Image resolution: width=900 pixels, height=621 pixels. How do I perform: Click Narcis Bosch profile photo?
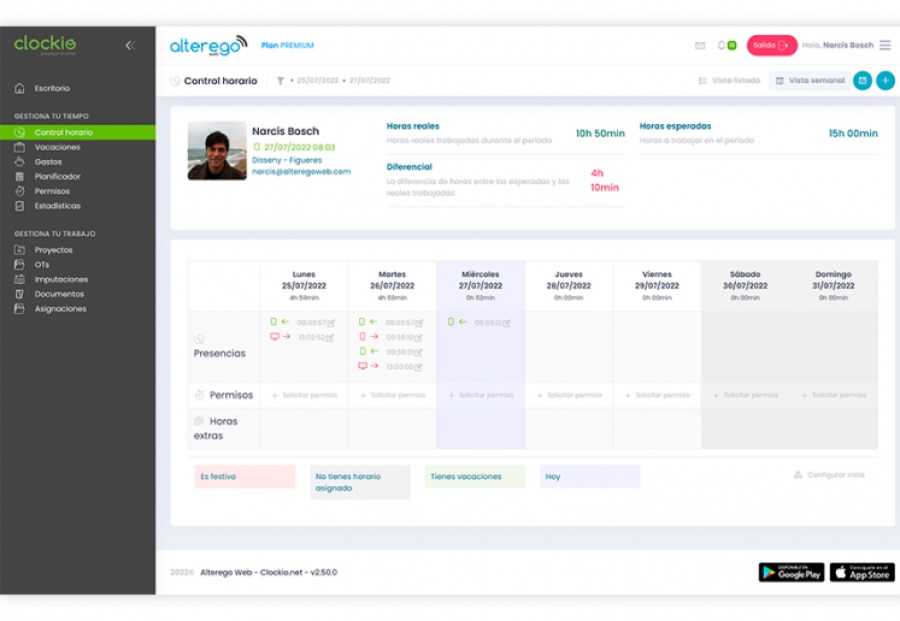[x=217, y=151]
